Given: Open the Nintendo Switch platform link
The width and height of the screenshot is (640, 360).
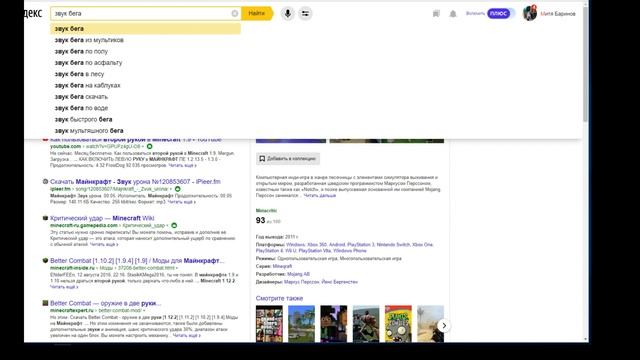Looking at the screenshot, I should click(393, 244).
